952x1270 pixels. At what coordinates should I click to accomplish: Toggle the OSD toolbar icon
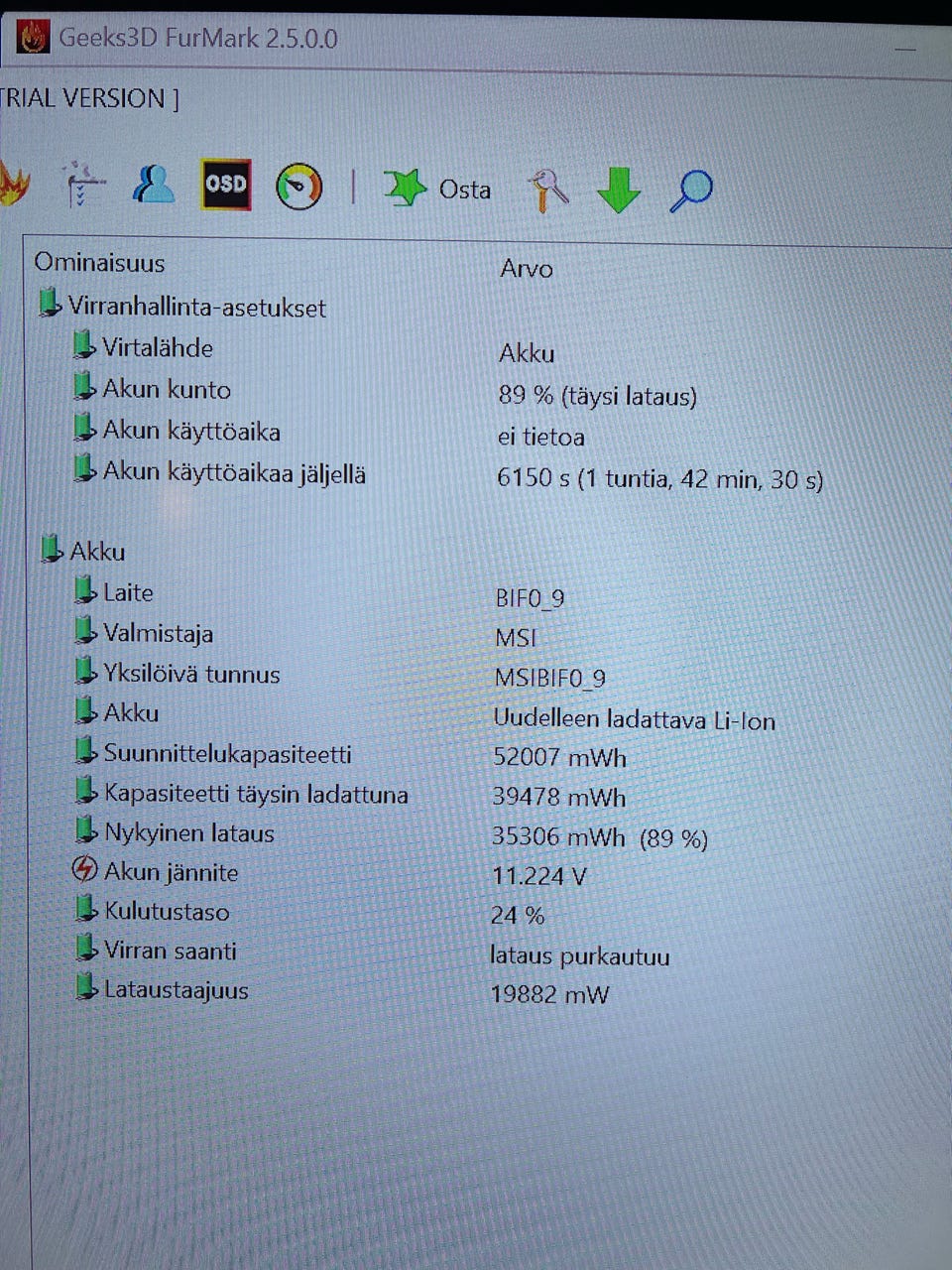point(226,185)
